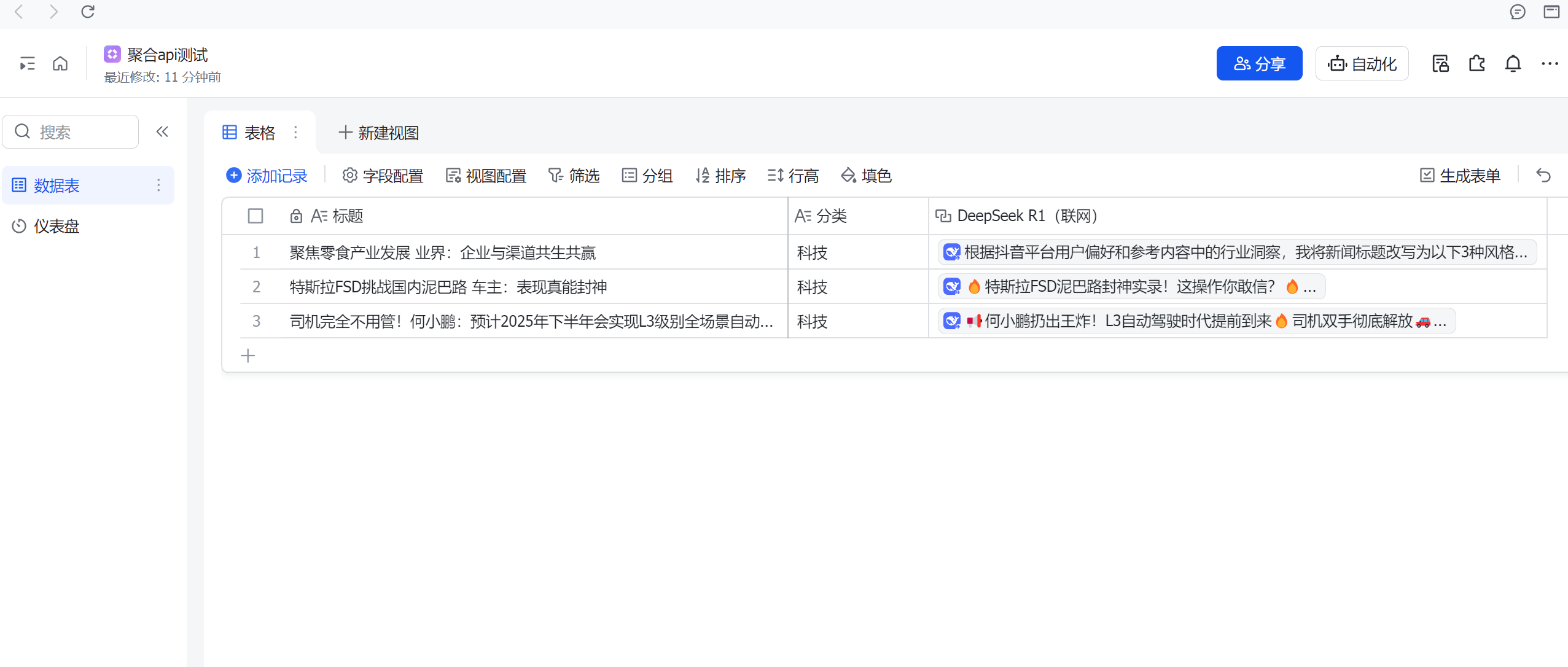Open the 填色 fill color tool
This screenshot has width=1568, height=667.
point(866,176)
